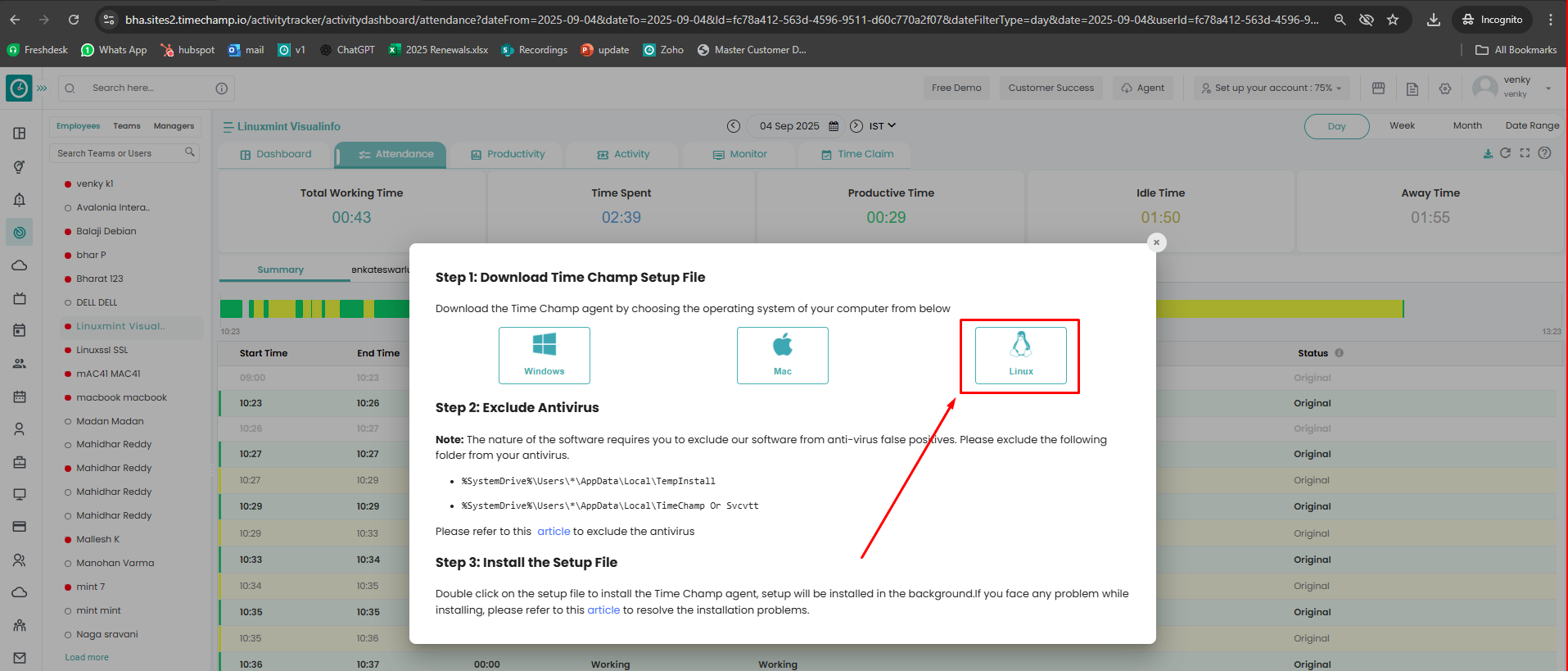Download the attendance report with the download icon
The height and width of the screenshot is (671, 1568).
tap(1488, 154)
